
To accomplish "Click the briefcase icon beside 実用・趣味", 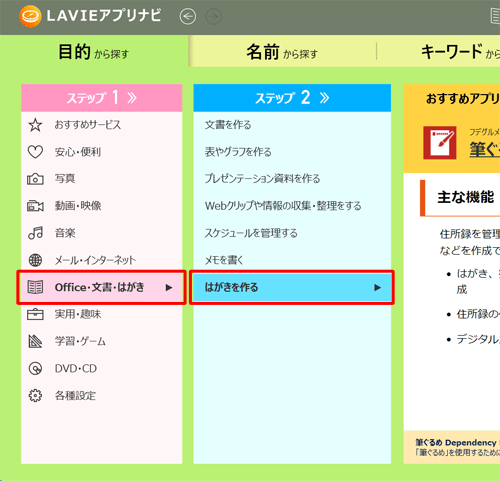I will [x=35, y=314].
